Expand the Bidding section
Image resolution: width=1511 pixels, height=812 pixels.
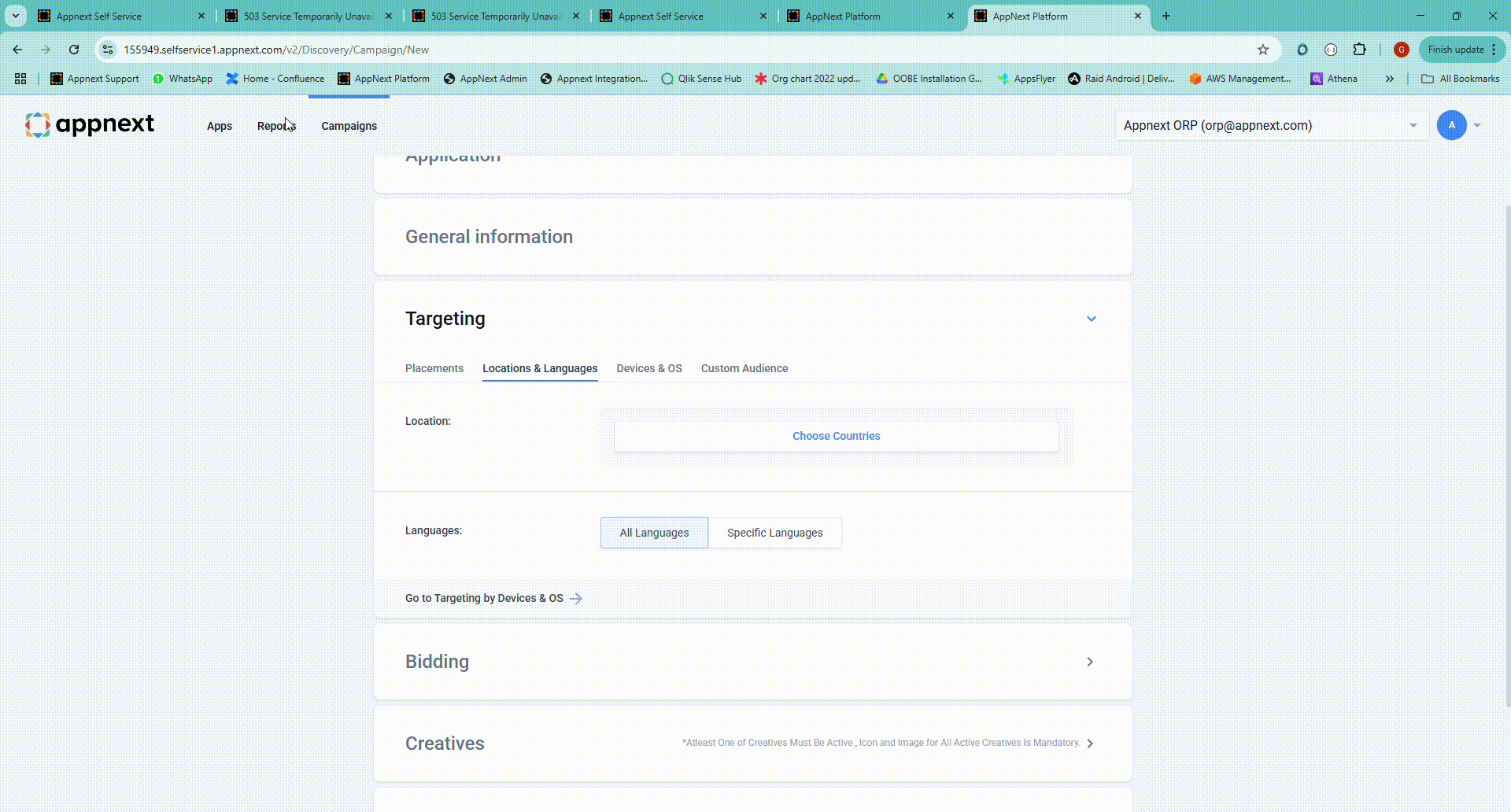(x=1090, y=662)
